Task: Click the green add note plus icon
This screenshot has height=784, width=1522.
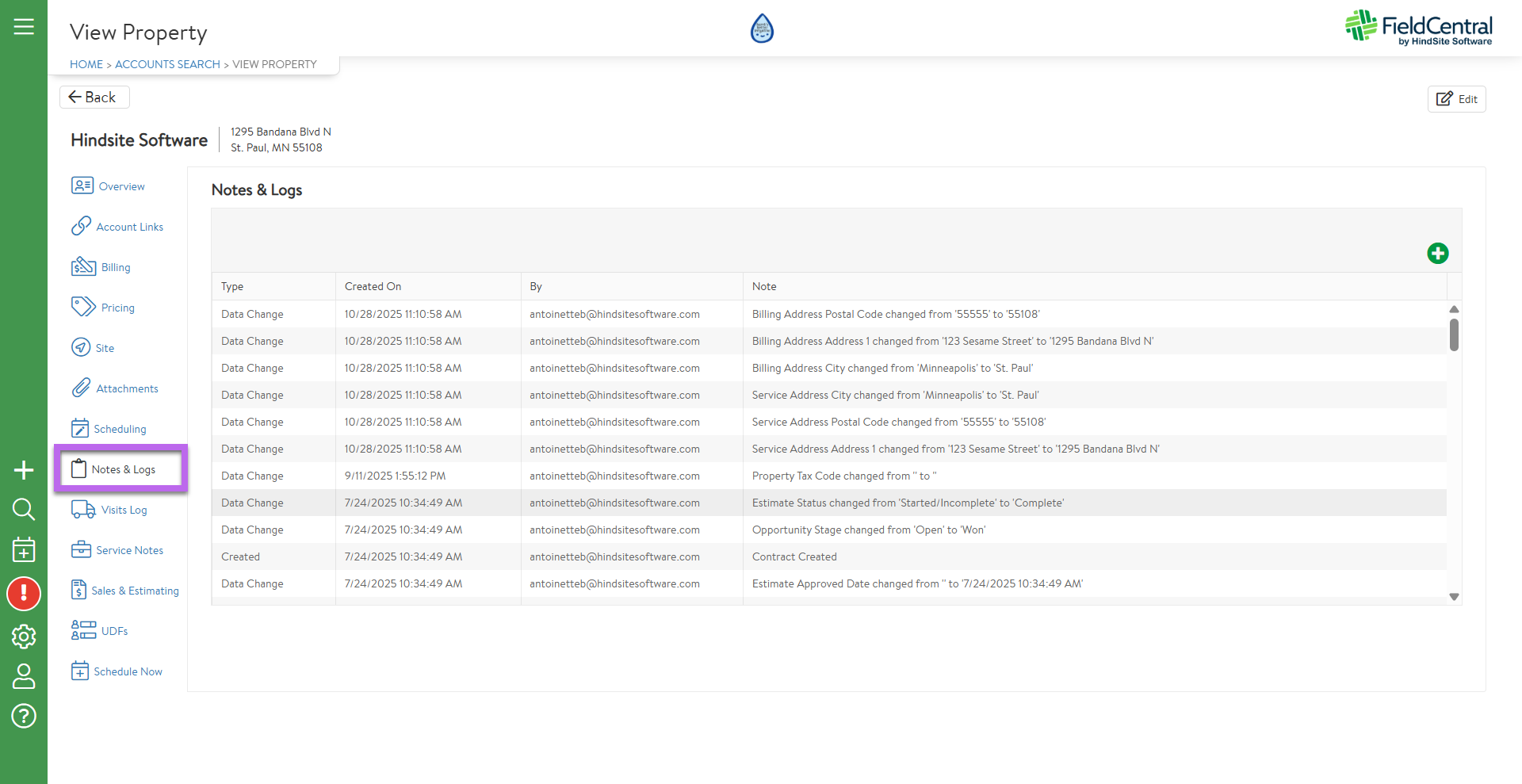Action: coord(1437,254)
